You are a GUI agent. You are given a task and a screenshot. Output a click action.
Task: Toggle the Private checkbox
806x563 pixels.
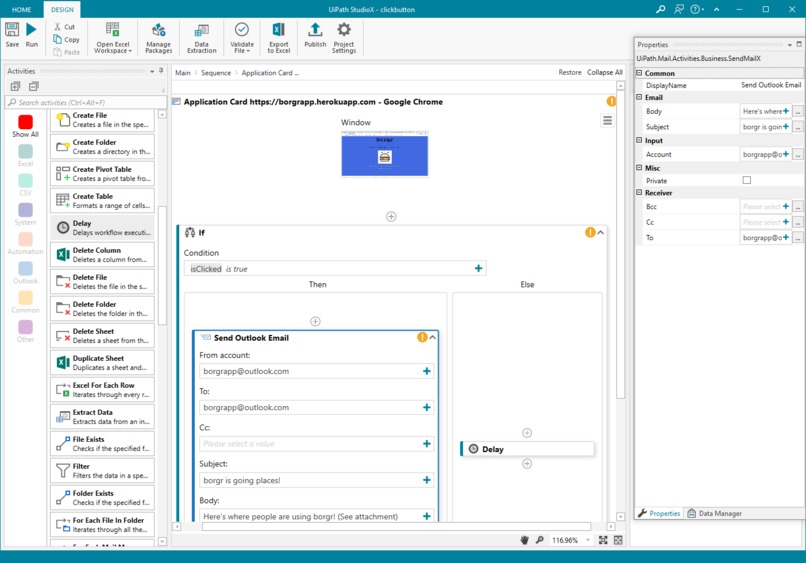[x=746, y=180]
